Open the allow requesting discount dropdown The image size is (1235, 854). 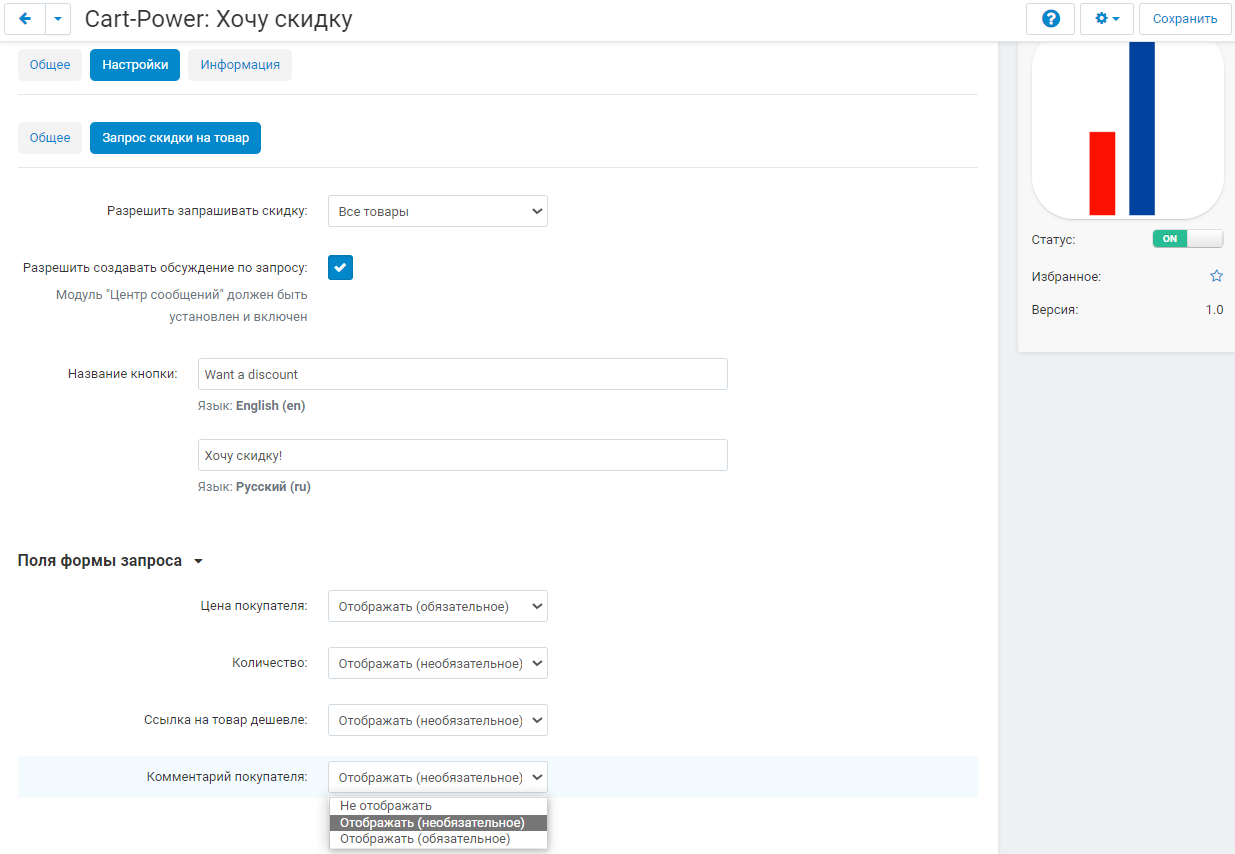pos(438,211)
